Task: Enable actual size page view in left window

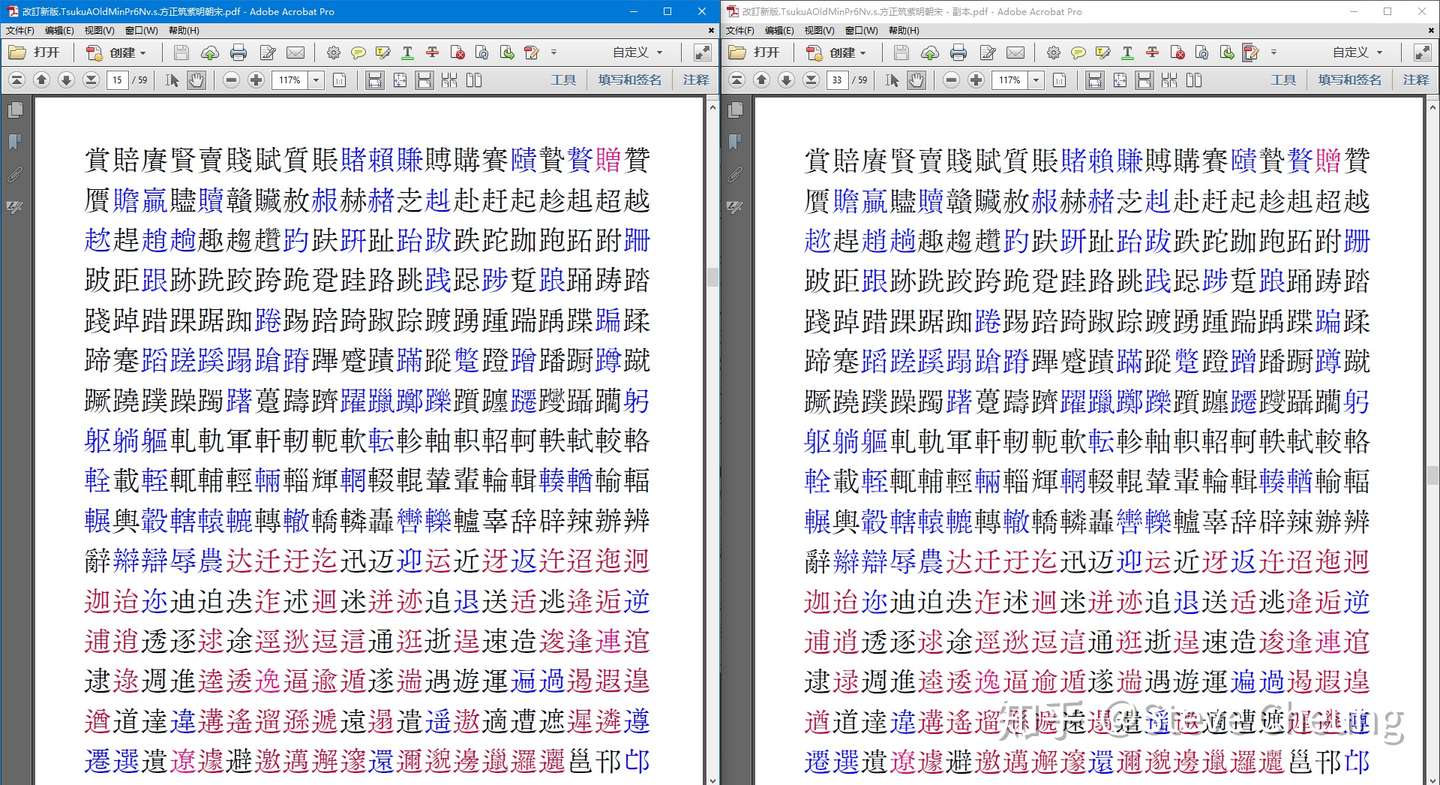Action: click(339, 80)
